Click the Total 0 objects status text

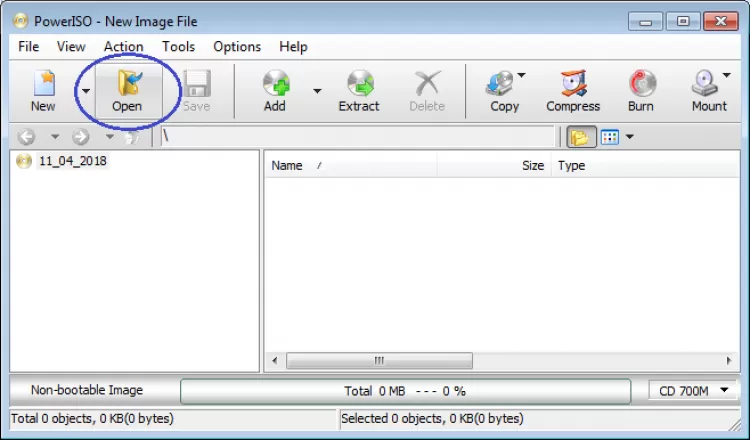92,418
